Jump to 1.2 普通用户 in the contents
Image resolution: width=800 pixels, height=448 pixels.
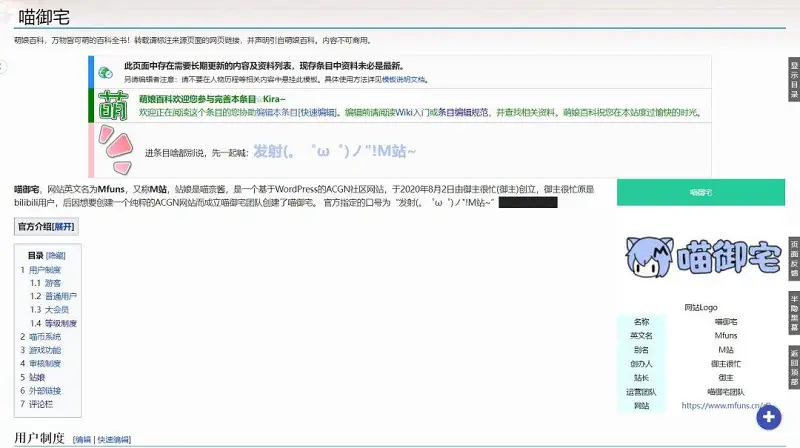click(61, 296)
